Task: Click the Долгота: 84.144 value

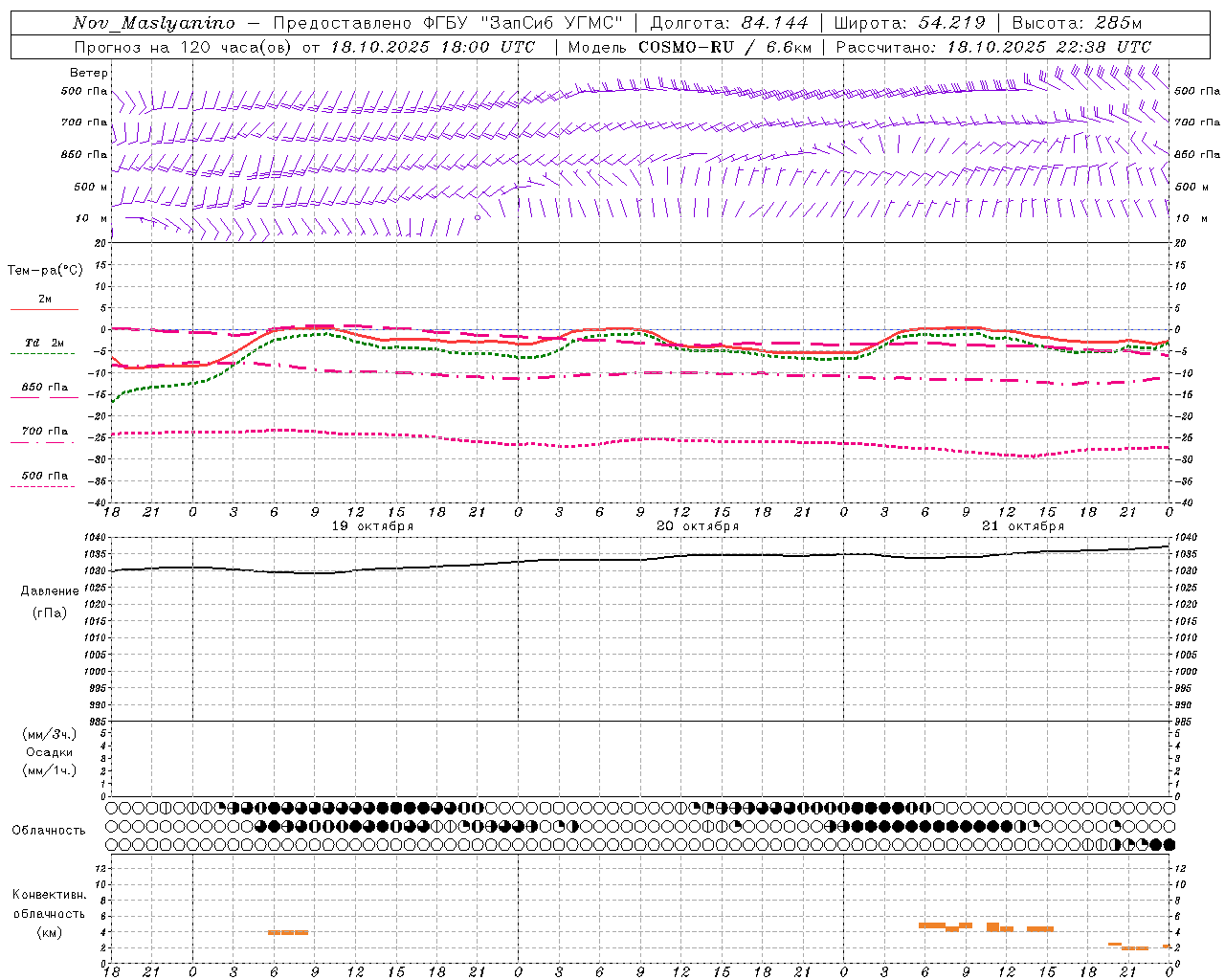Action: tap(729, 23)
